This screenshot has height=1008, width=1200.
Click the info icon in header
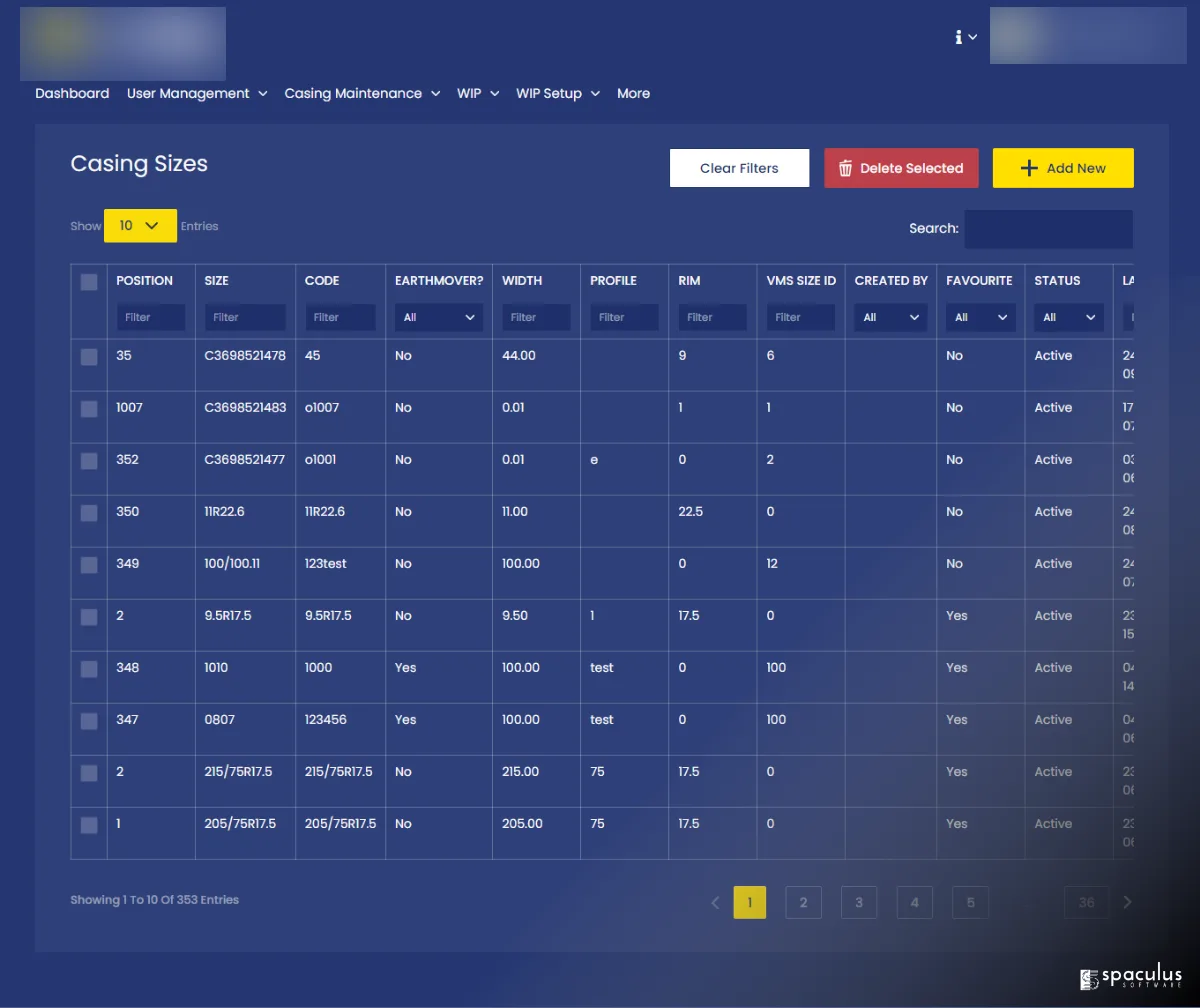[959, 37]
